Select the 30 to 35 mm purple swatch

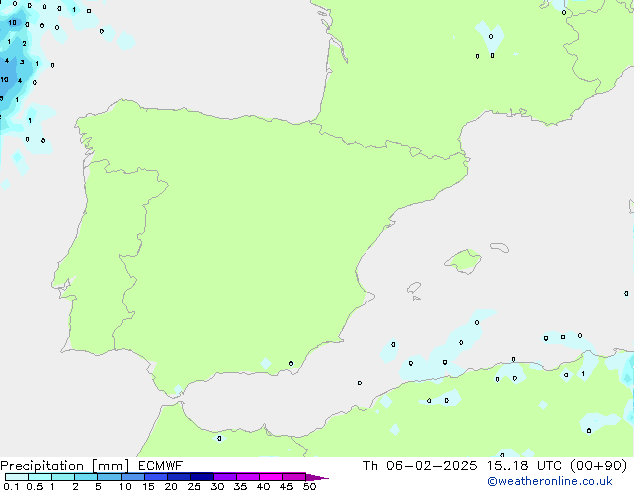click(225, 477)
